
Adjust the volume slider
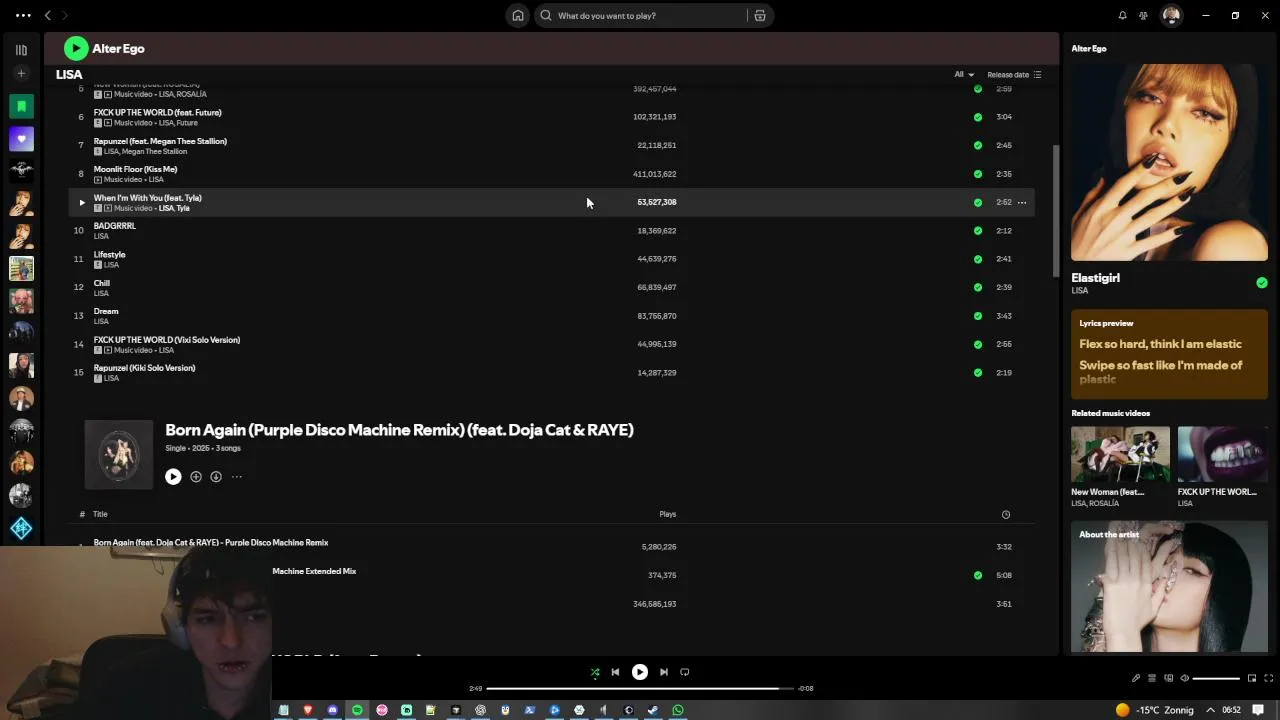tap(1216, 678)
